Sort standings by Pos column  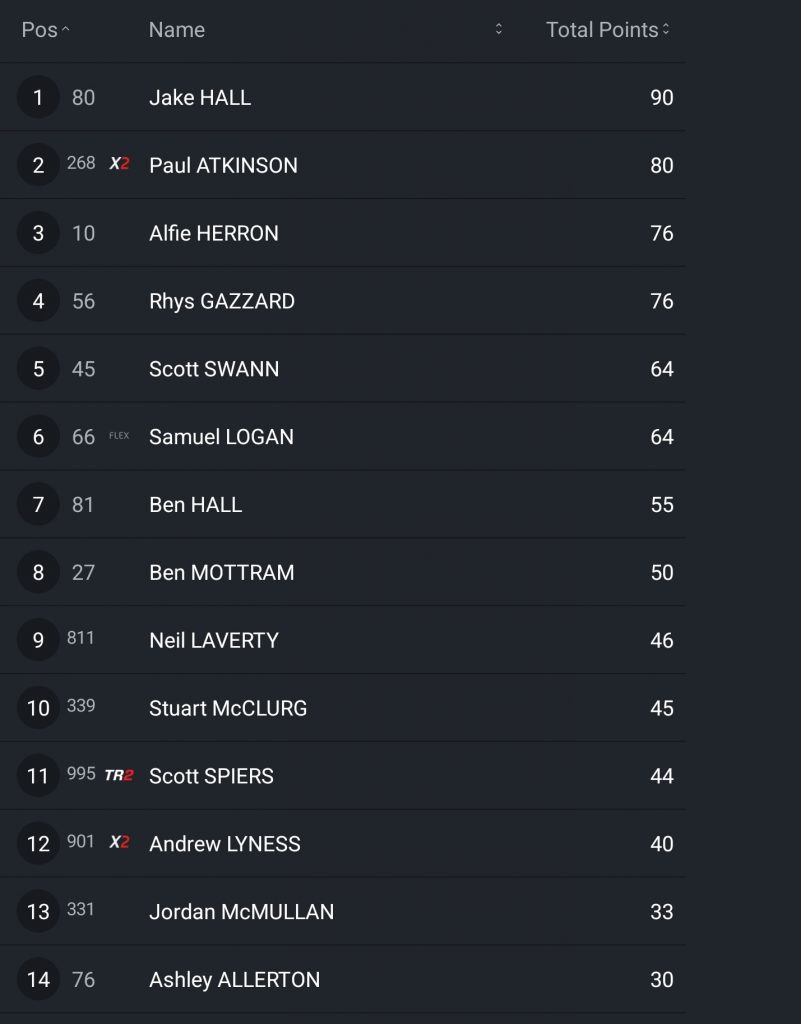45,30
